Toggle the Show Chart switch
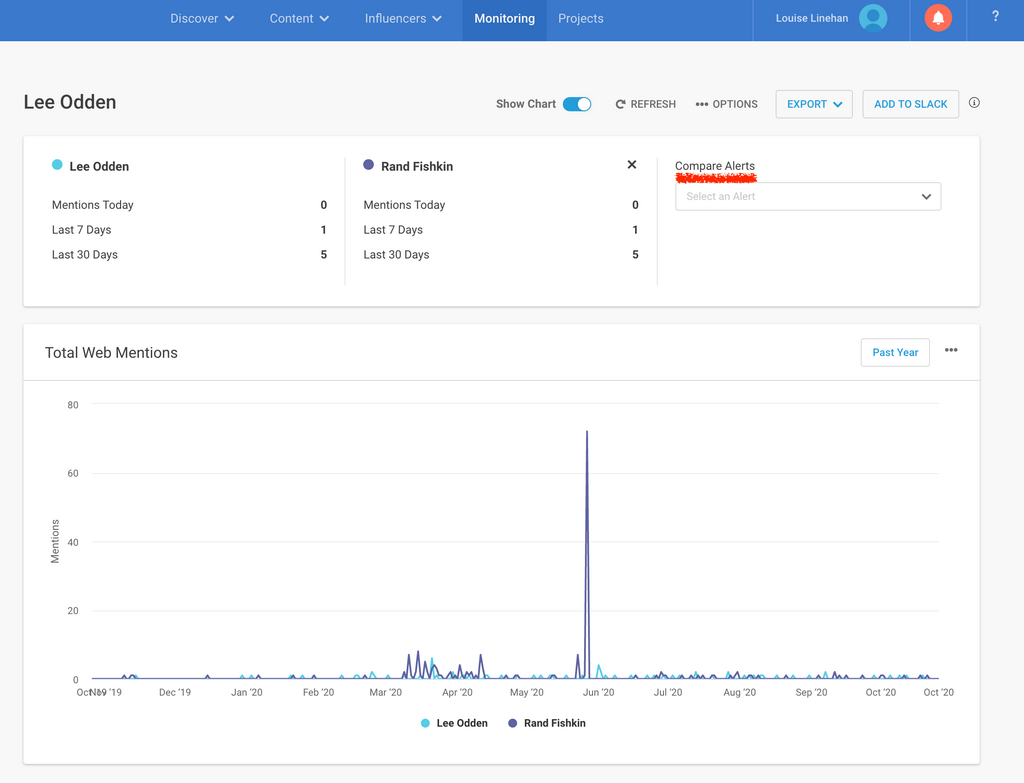Screen dimensions: 1024x783 point(577,104)
